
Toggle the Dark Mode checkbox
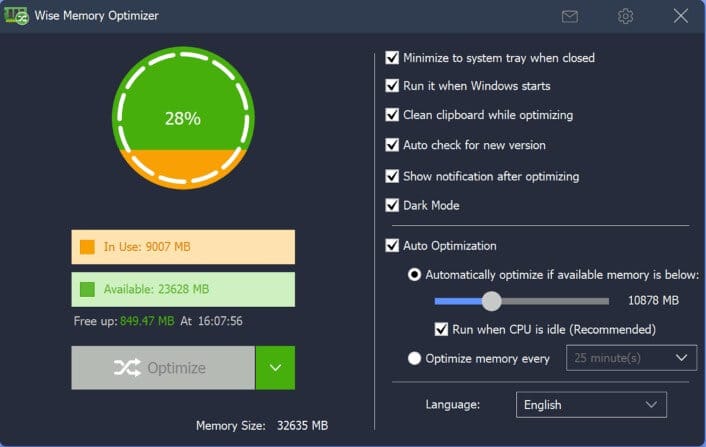click(x=392, y=205)
